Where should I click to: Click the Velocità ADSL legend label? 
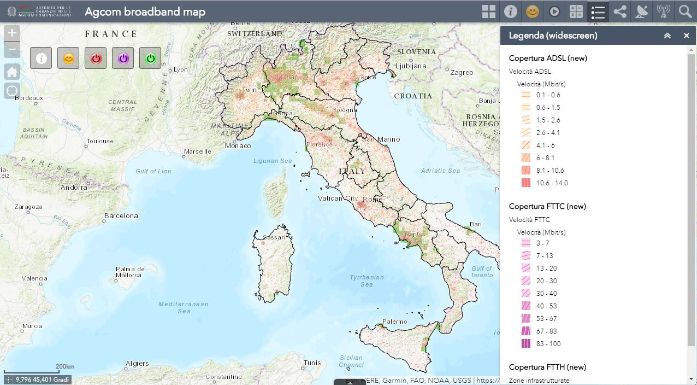(x=530, y=72)
